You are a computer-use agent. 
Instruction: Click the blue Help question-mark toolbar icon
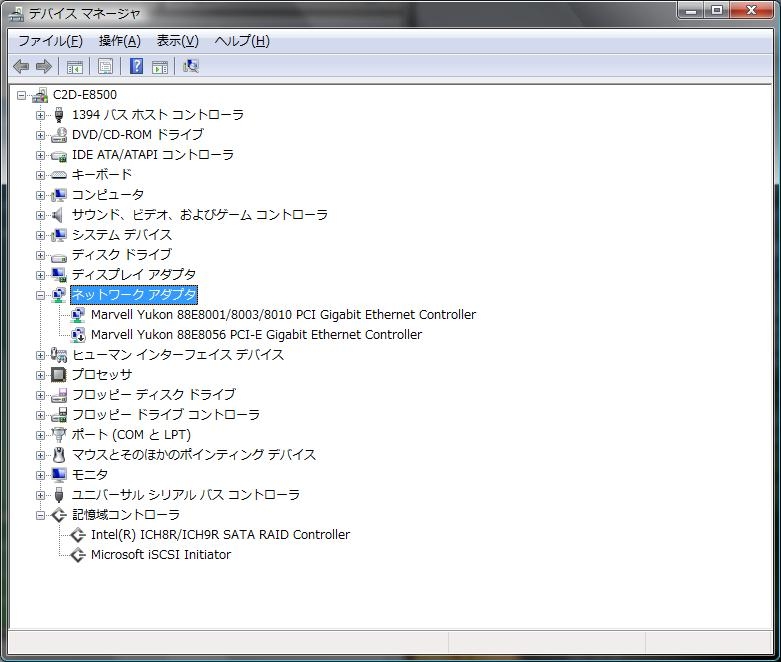(x=136, y=66)
